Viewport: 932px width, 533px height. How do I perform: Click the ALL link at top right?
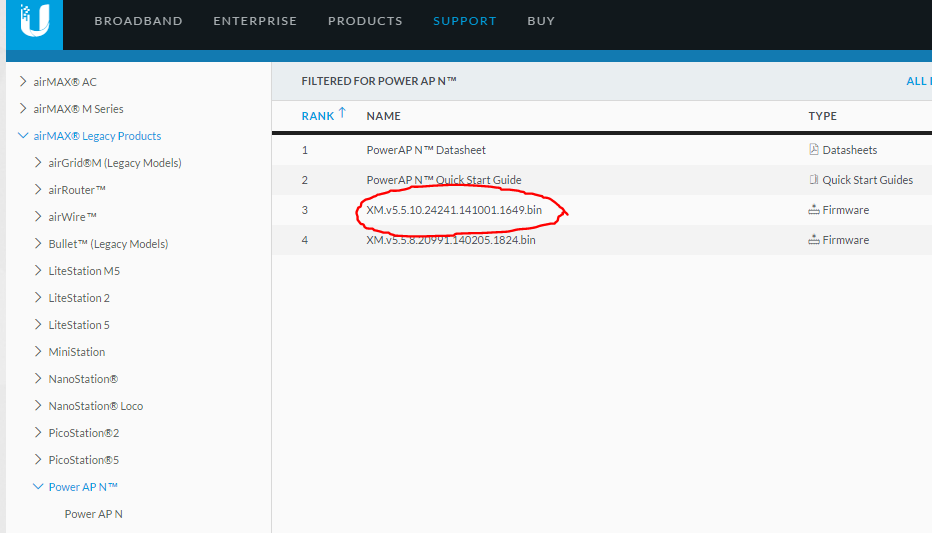point(918,81)
